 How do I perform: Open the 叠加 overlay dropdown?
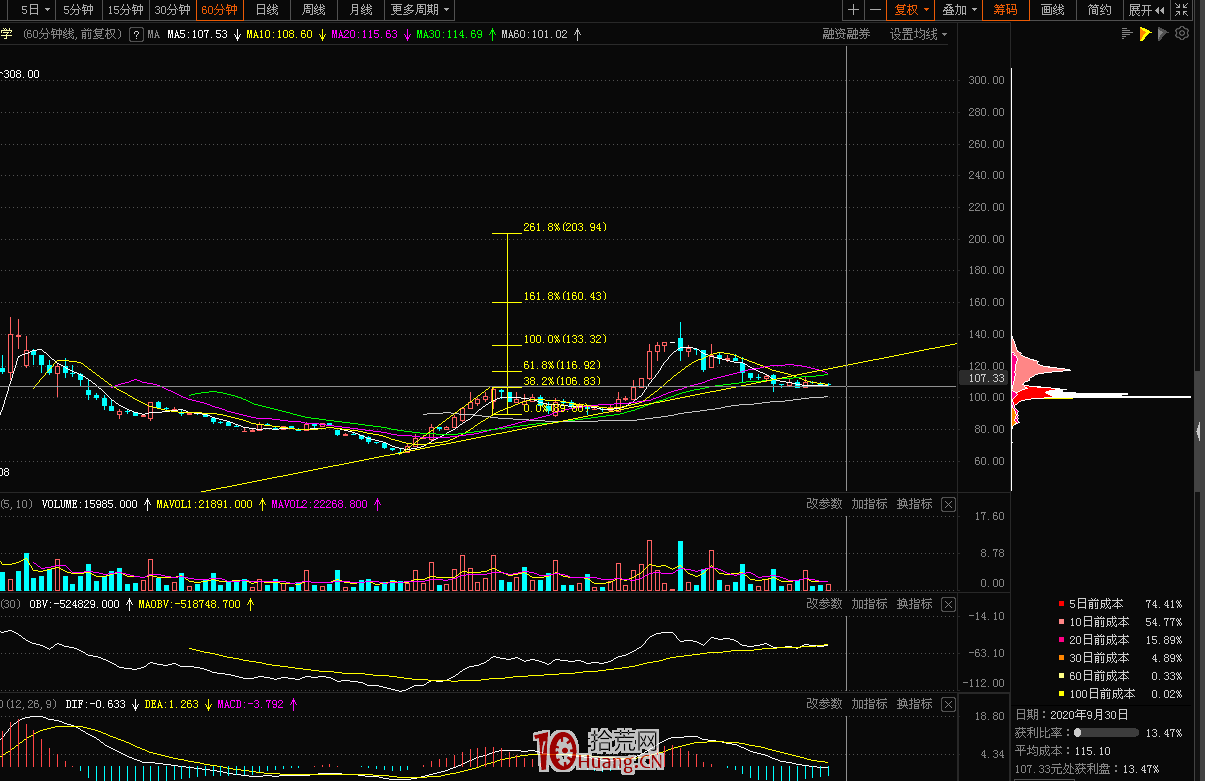[959, 10]
